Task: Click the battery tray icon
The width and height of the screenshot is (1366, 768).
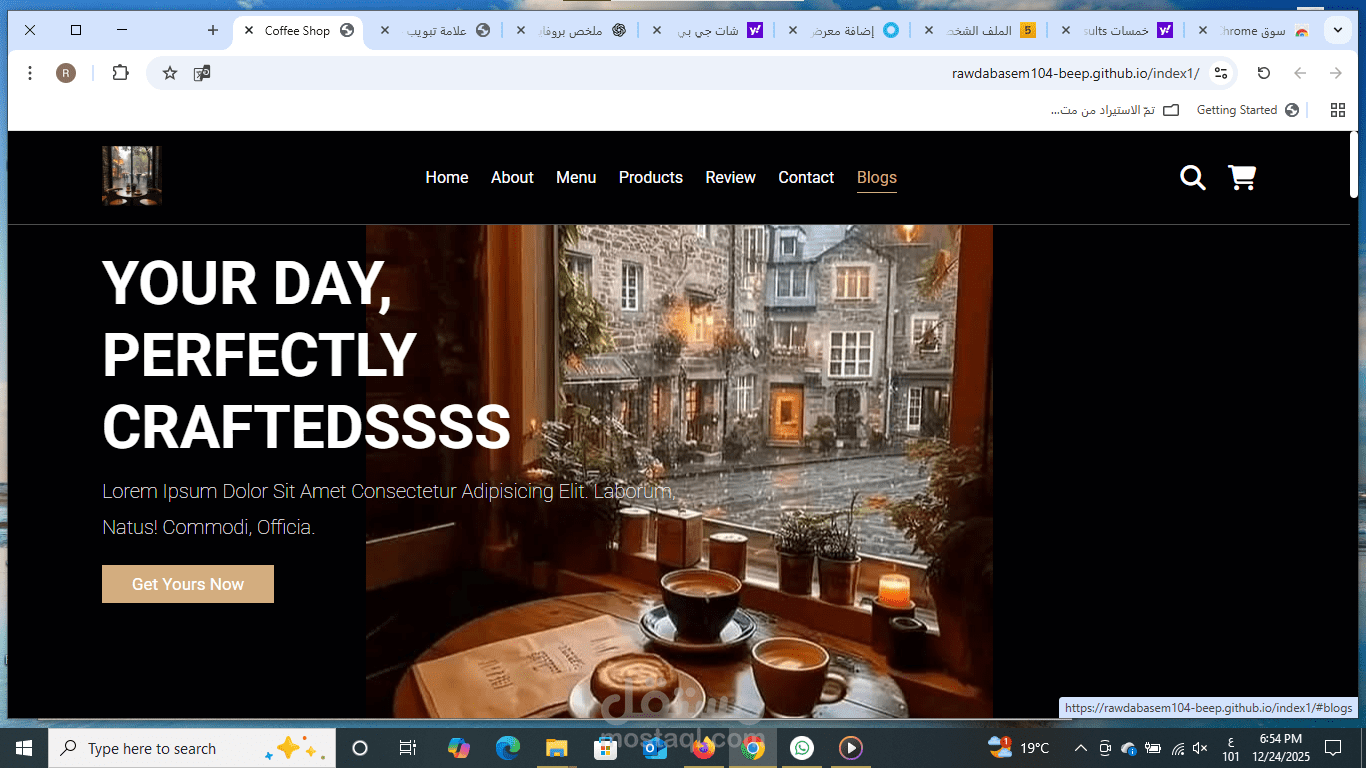Action: pos(1152,748)
